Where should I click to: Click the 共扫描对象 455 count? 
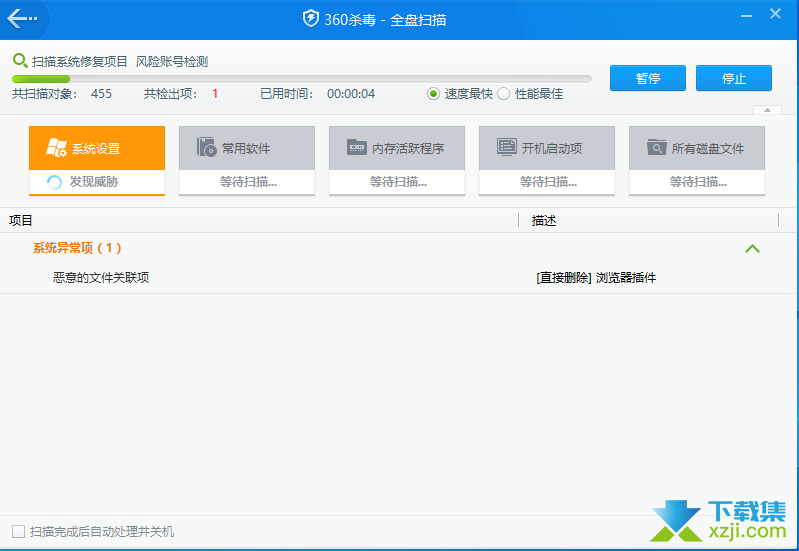101,94
